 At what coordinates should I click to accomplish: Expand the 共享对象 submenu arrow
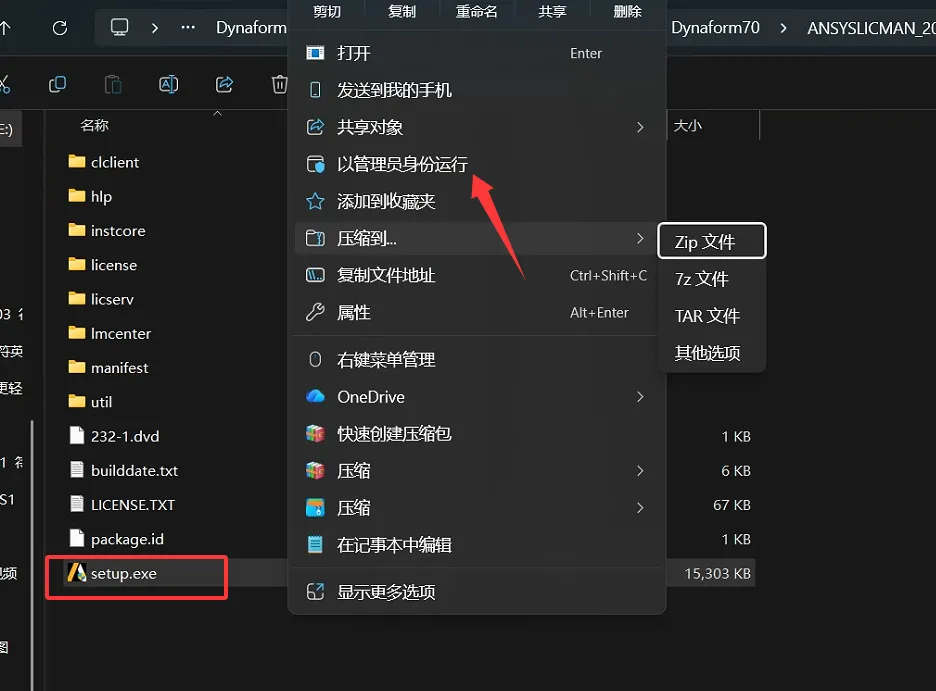click(640, 127)
